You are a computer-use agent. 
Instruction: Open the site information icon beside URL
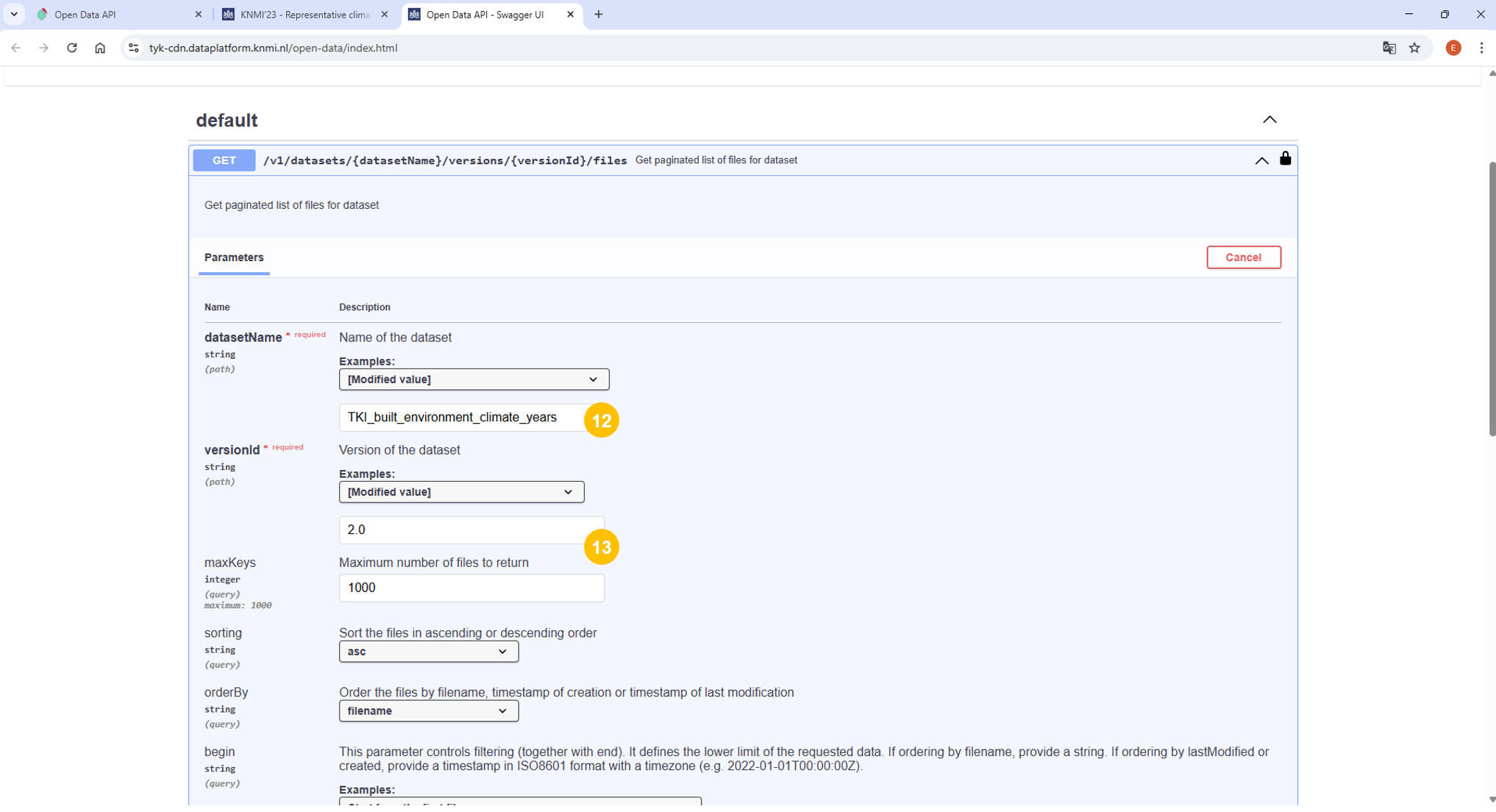pyautogui.click(x=133, y=48)
